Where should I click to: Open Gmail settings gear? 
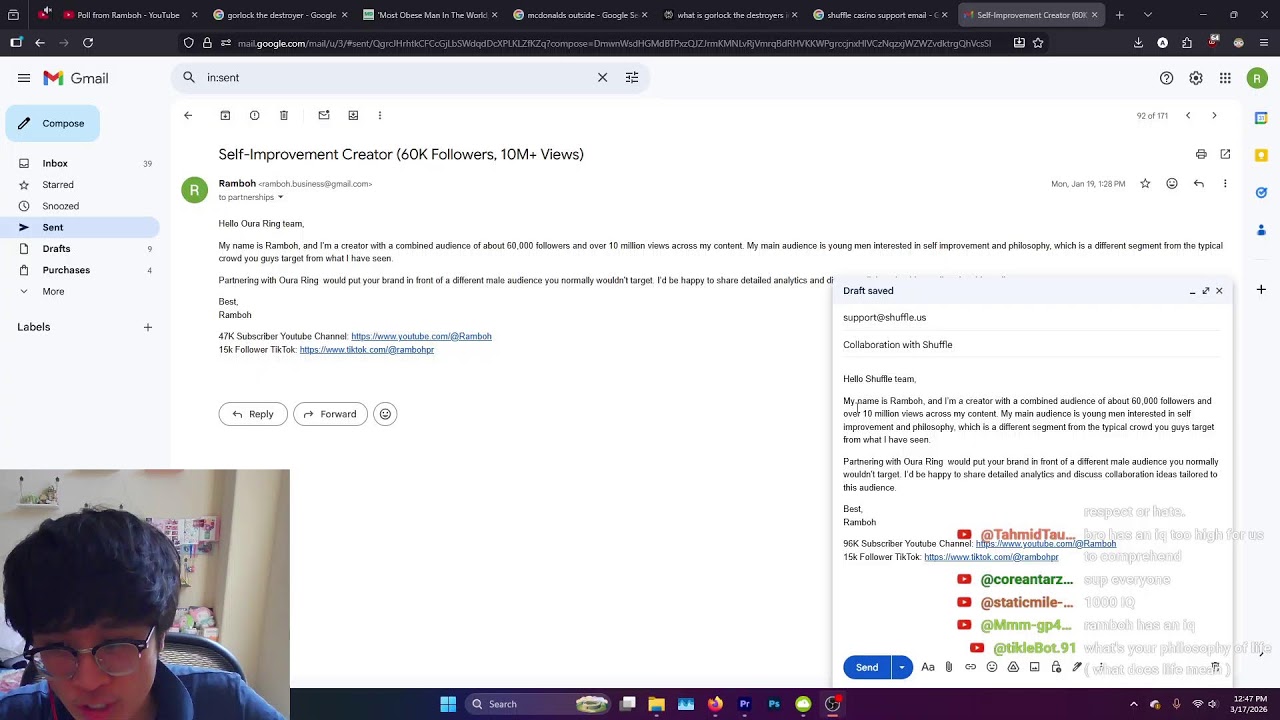tap(1196, 78)
